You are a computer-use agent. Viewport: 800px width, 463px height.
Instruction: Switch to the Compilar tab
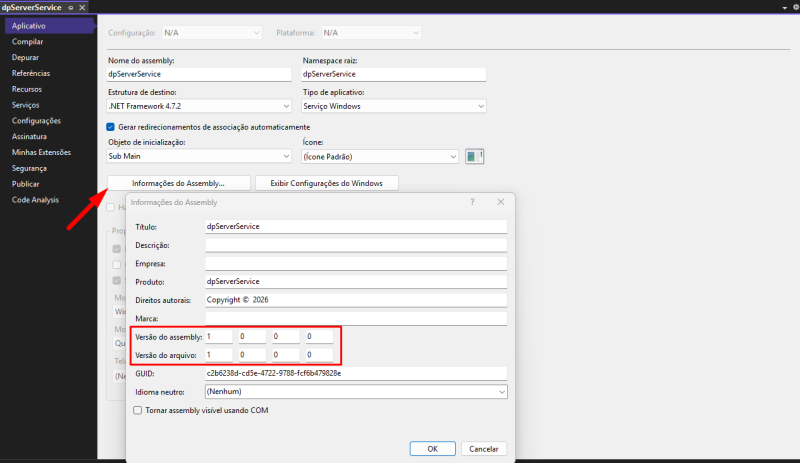[x=28, y=42]
